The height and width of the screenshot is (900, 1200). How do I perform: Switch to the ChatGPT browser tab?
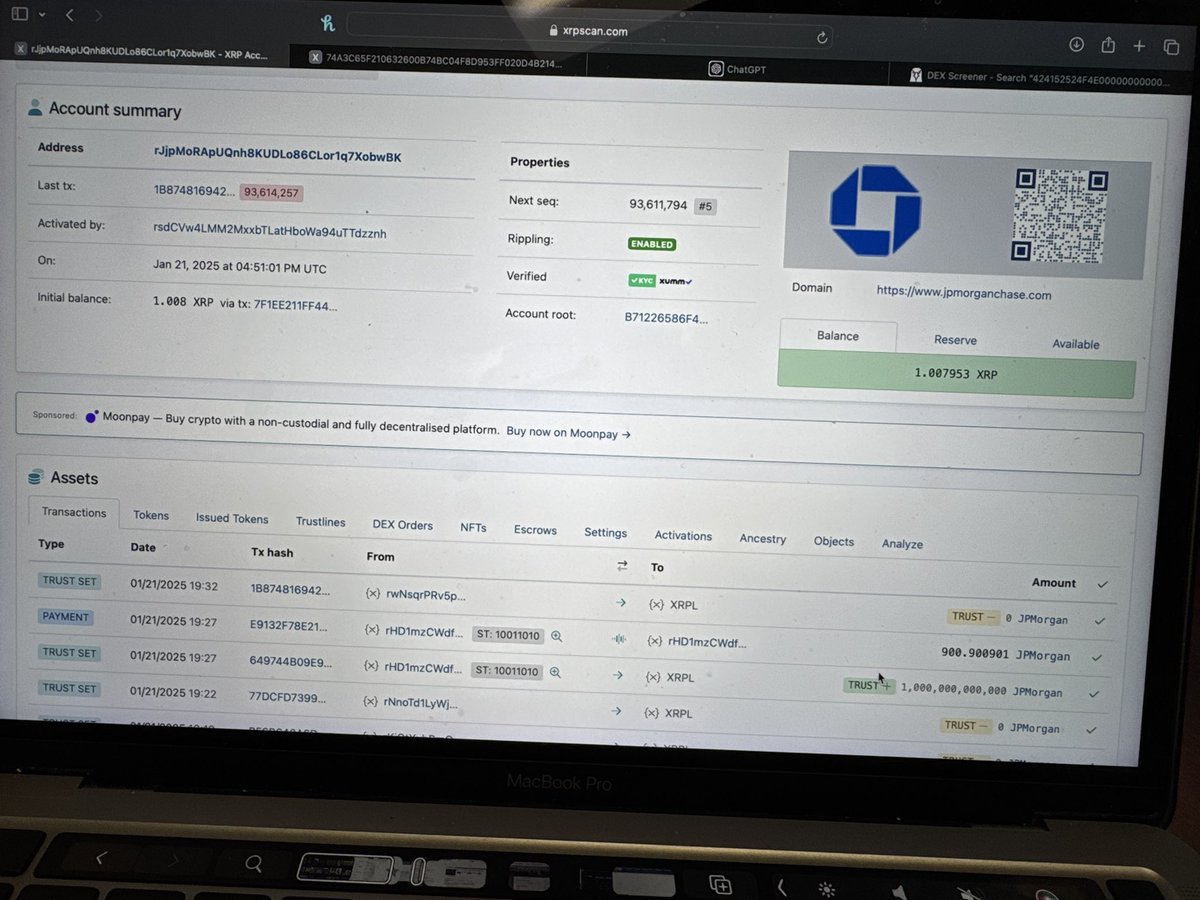[x=737, y=69]
